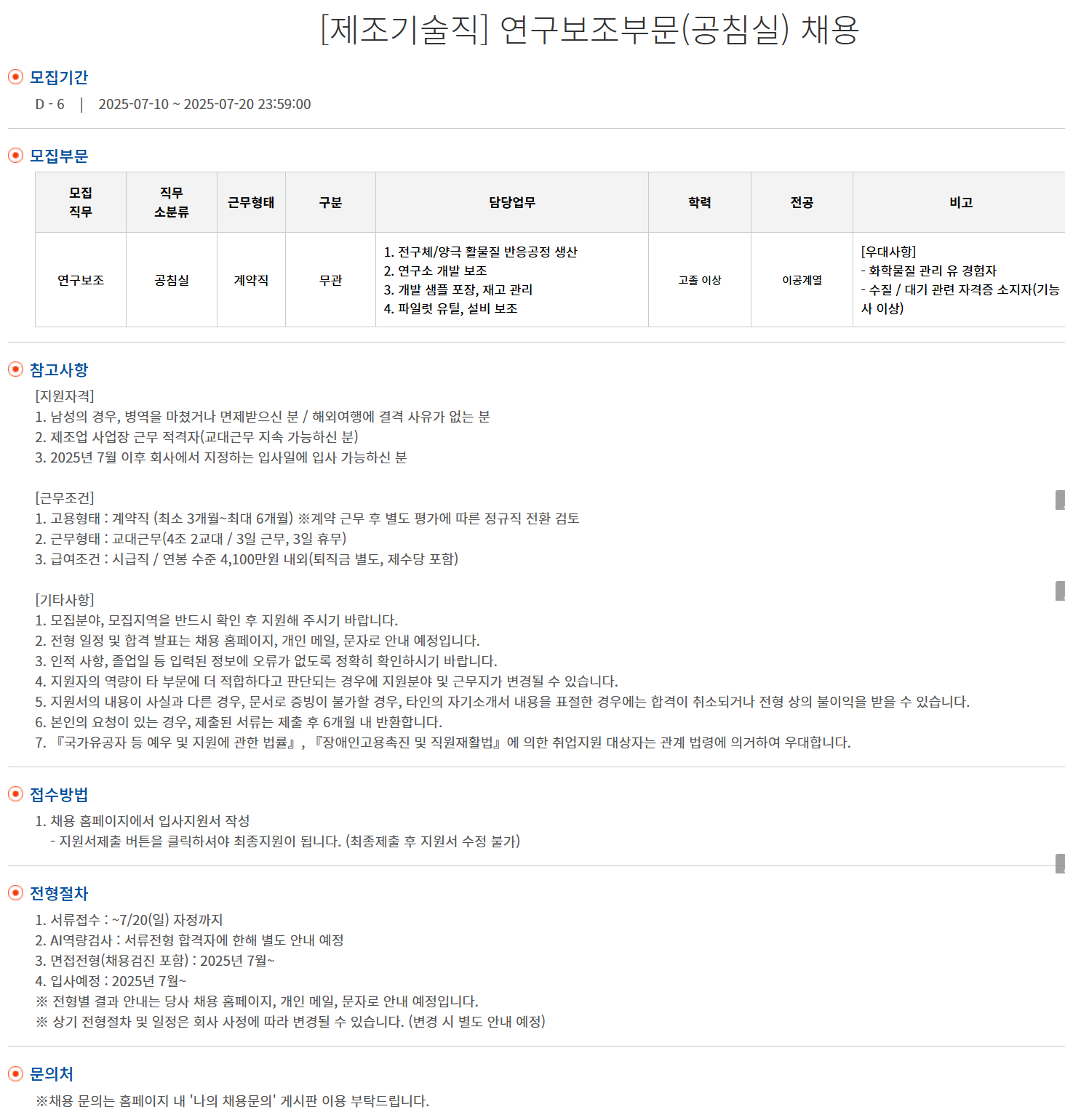Select the 연구보조 table cell
This screenshot has width=1065, height=1120.
point(80,280)
